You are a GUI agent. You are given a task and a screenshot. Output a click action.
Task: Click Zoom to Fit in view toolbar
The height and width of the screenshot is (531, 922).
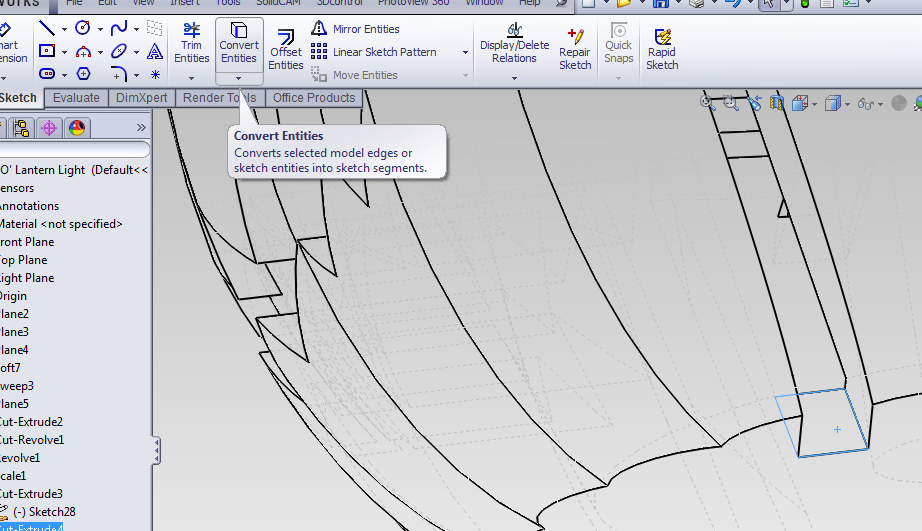708,103
